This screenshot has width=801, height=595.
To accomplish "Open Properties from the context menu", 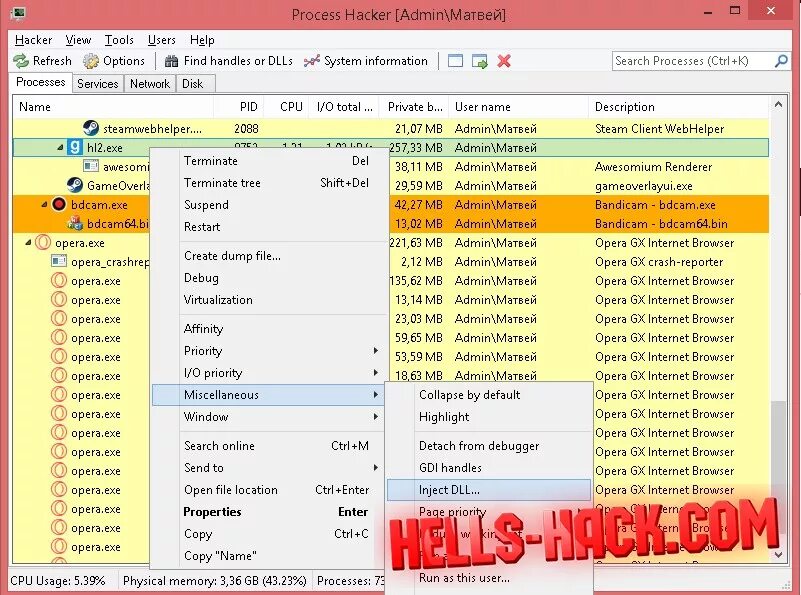I will [x=270, y=512].
